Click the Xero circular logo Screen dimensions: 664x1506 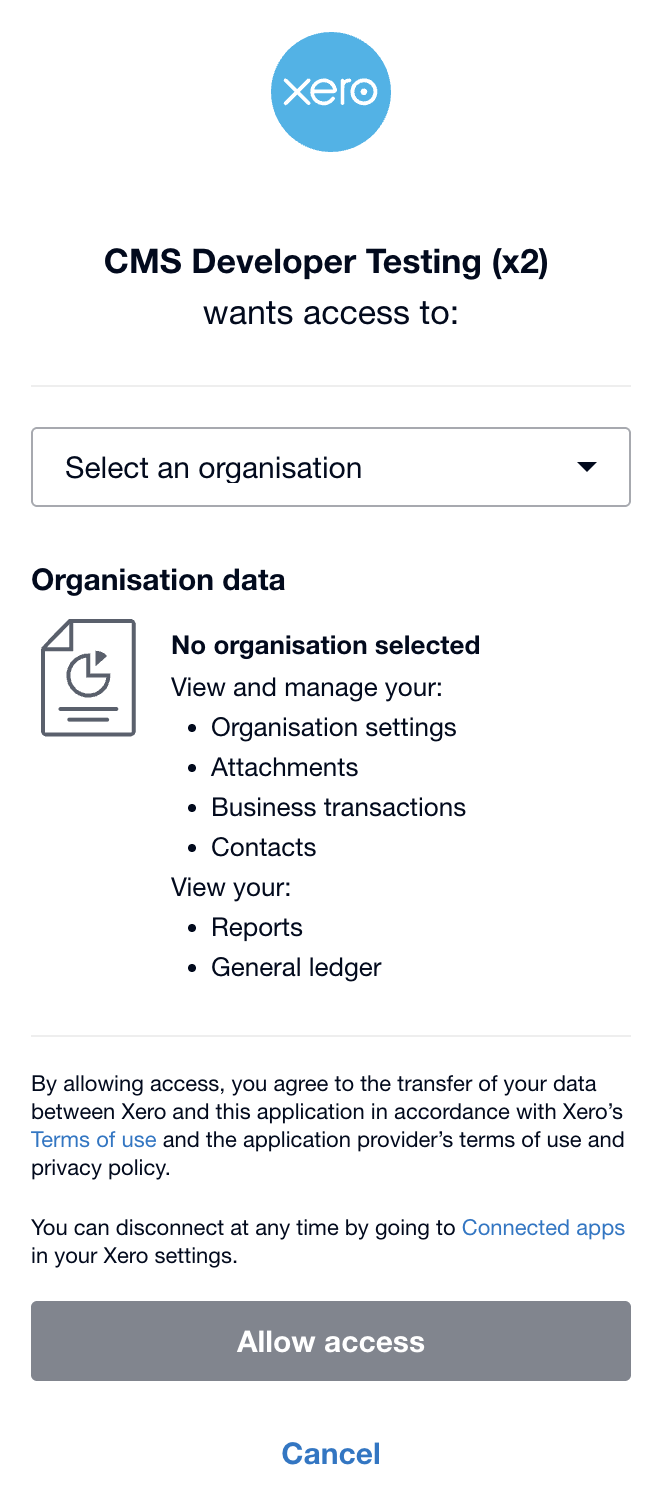(x=331, y=92)
